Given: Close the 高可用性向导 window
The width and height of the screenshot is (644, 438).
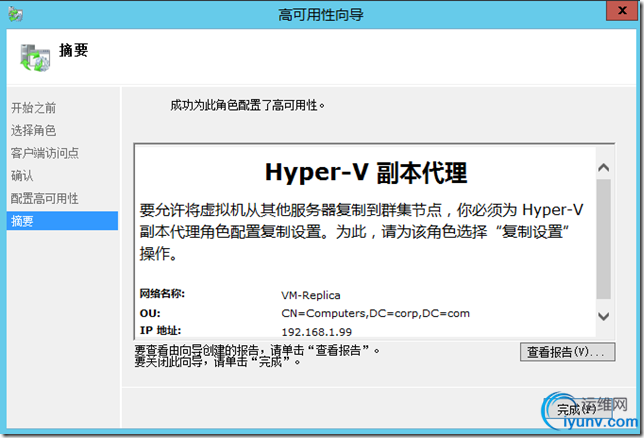Looking at the screenshot, I should 622,10.
